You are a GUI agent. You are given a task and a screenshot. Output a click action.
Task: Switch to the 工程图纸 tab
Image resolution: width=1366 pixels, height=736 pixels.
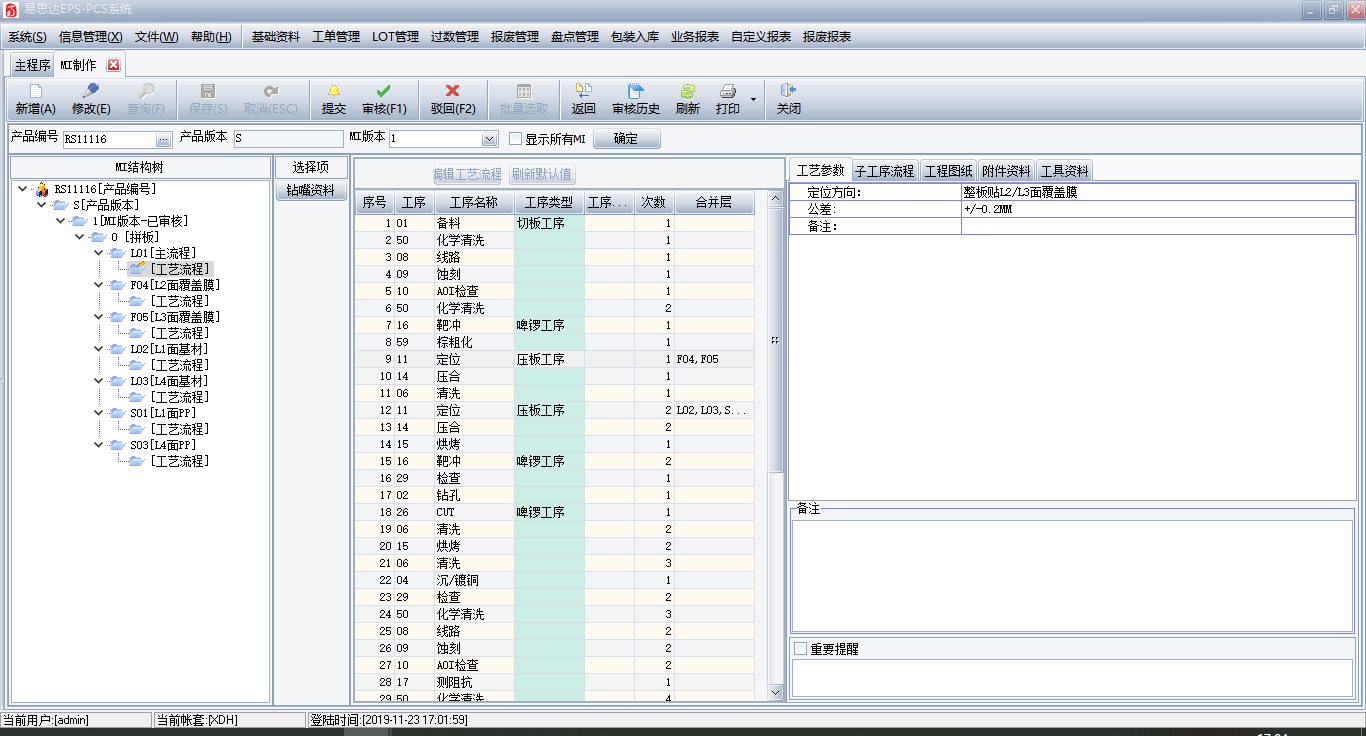click(x=946, y=170)
